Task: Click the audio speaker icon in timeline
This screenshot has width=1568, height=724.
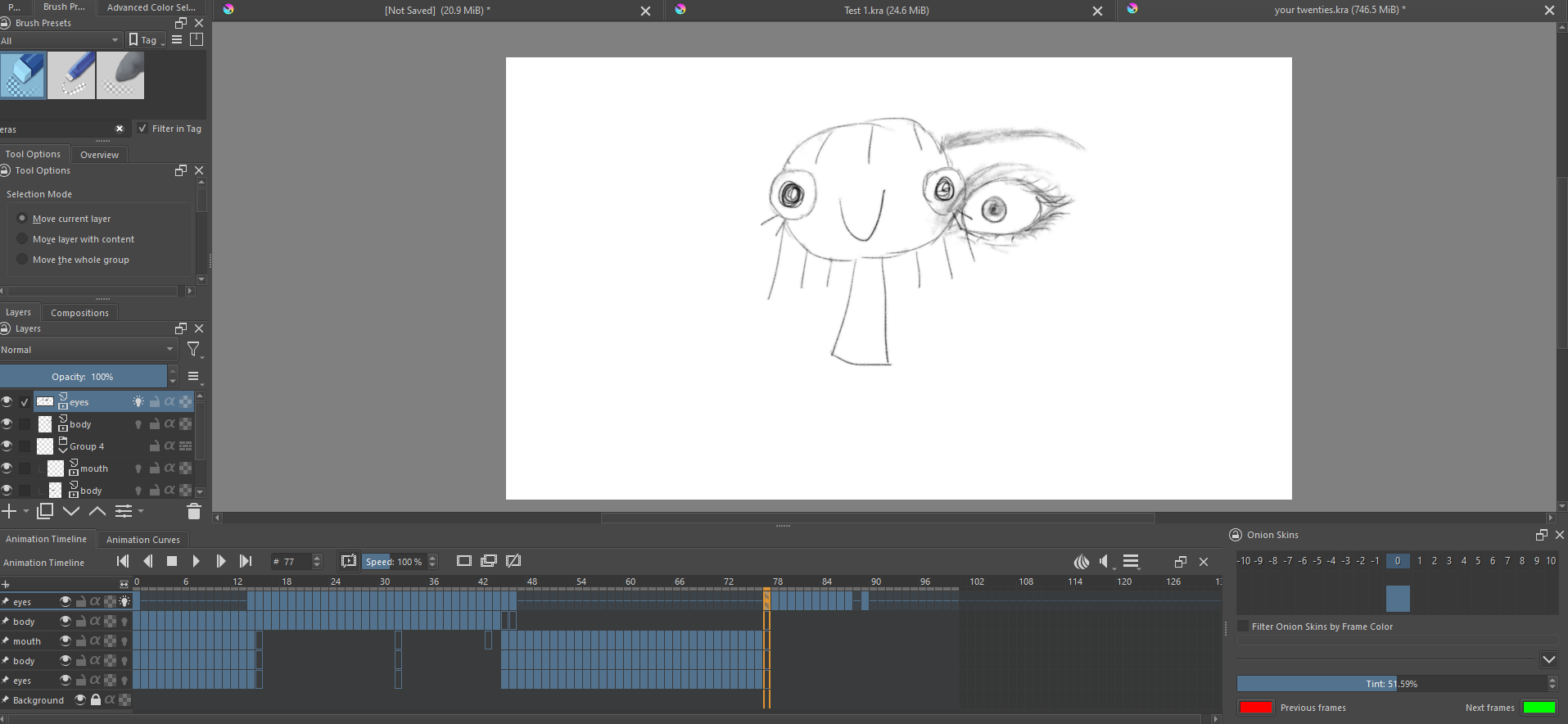Action: point(1105,562)
